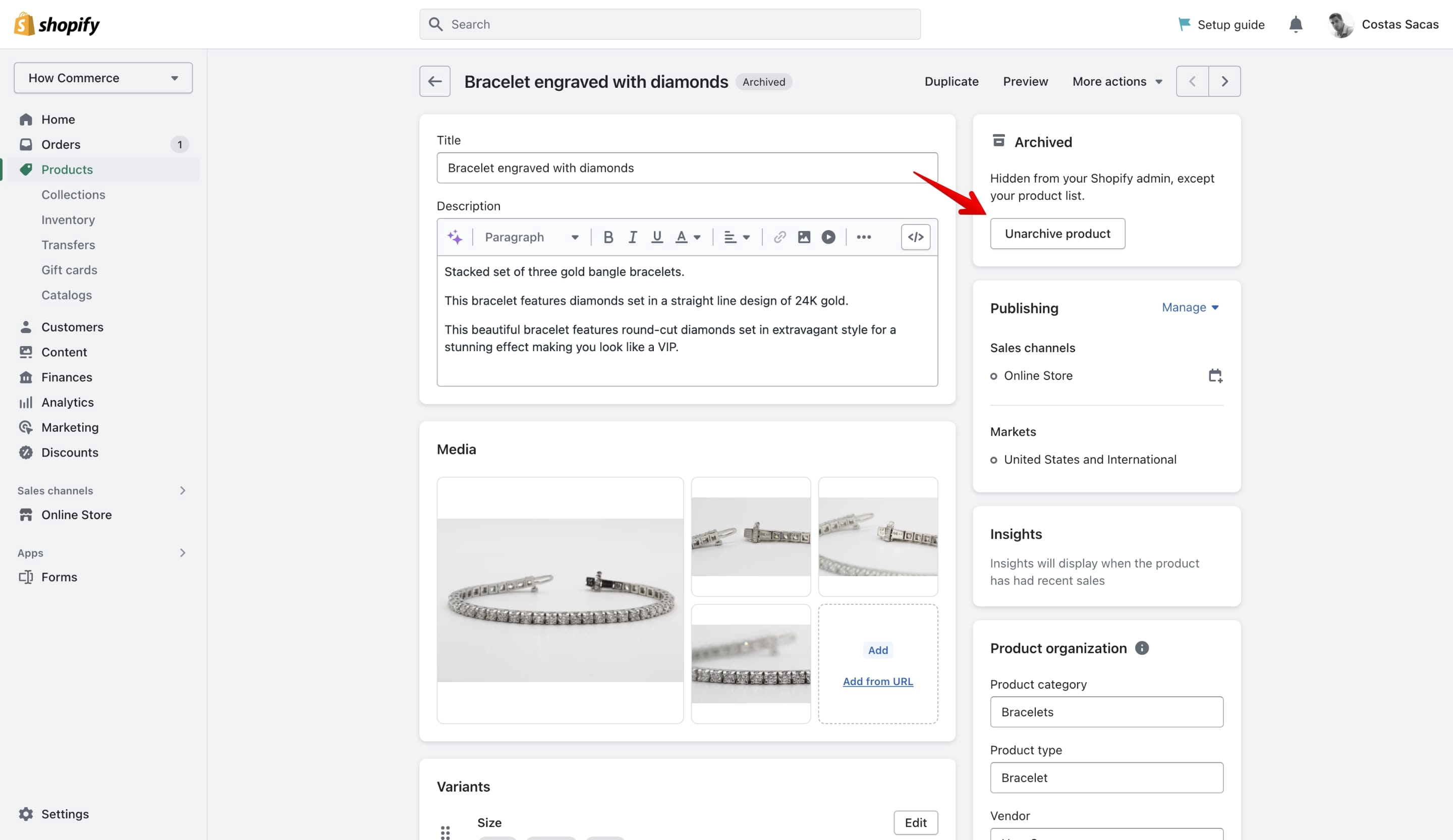Toggle bold formatting
The image size is (1453, 840).
[608, 237]
